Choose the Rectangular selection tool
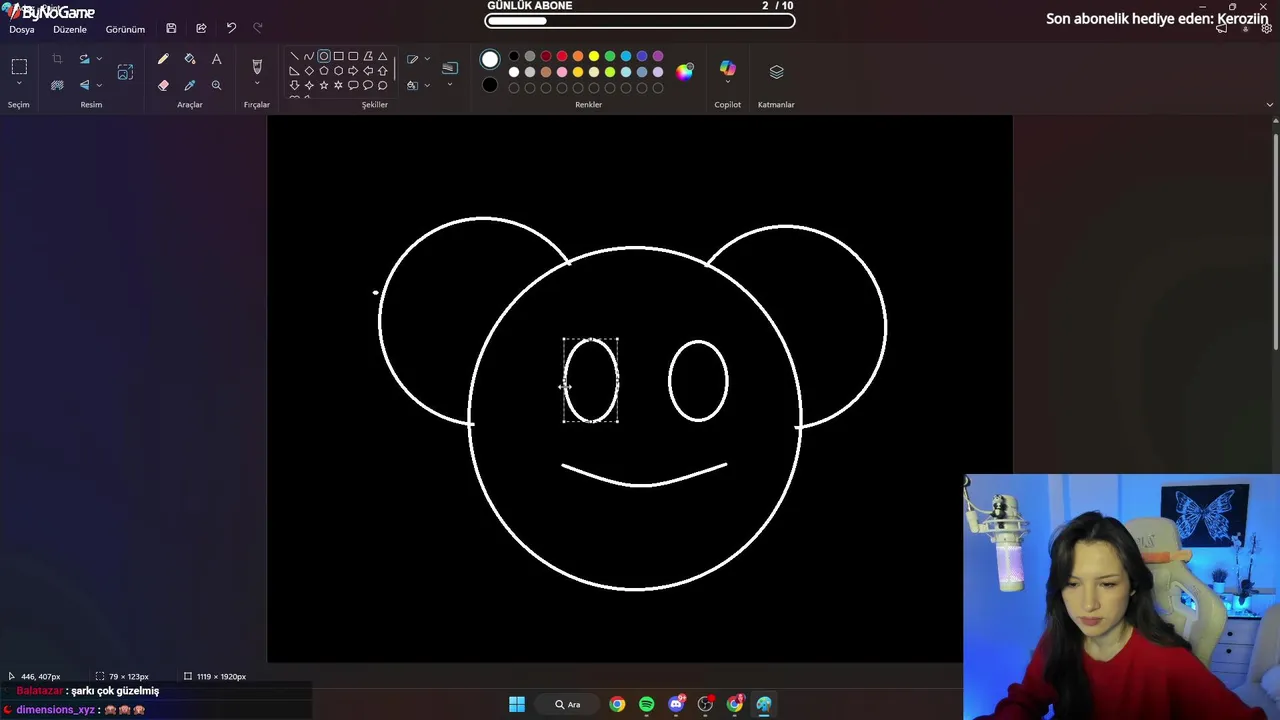 [x=19, y=67]
